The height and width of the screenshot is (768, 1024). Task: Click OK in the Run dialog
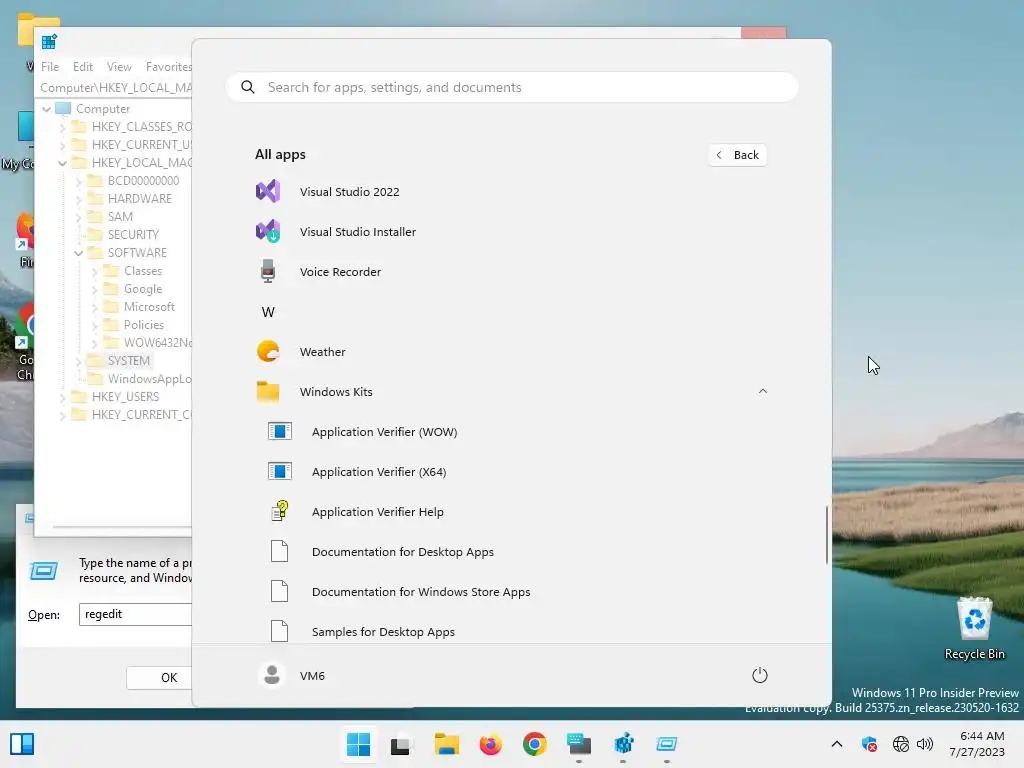click(159, 678)
